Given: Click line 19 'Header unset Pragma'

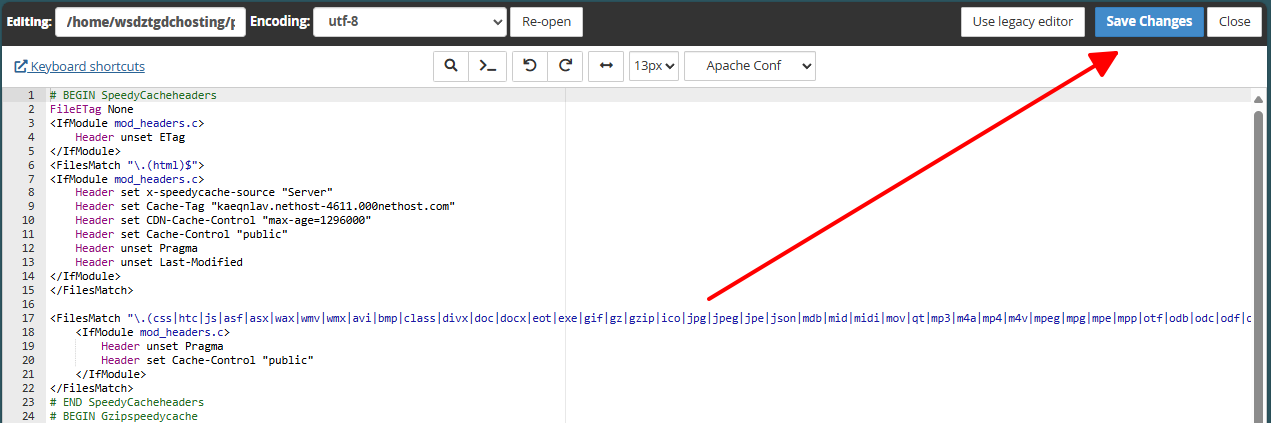Looking at the screenshot, I should coord(162,346).
